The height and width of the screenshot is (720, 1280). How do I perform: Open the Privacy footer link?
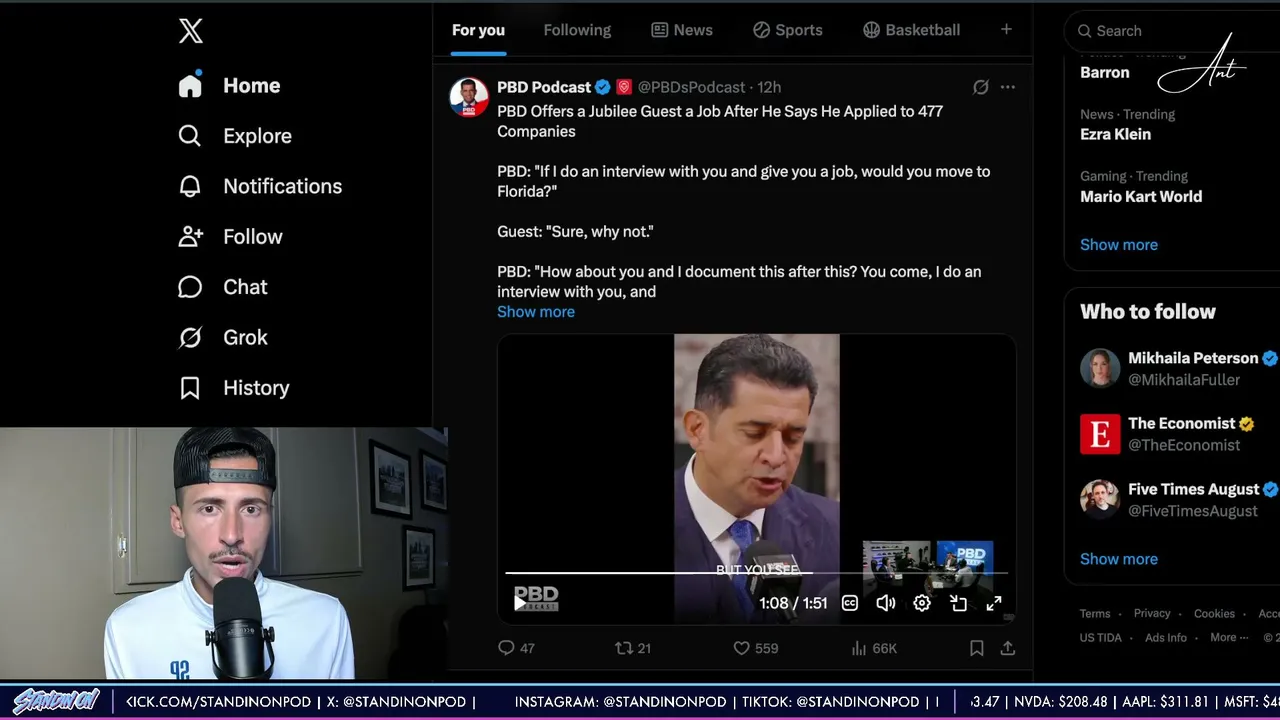(x=1152, y=614)
